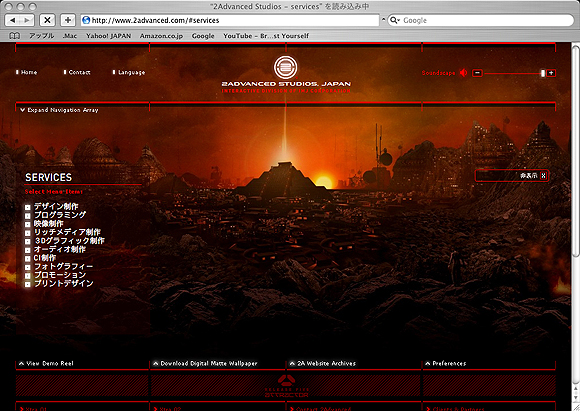Image resolution: width=580 pixels, height=411 pixels.
Task: Add bookmark with the plus button
Action: point(68,20)
